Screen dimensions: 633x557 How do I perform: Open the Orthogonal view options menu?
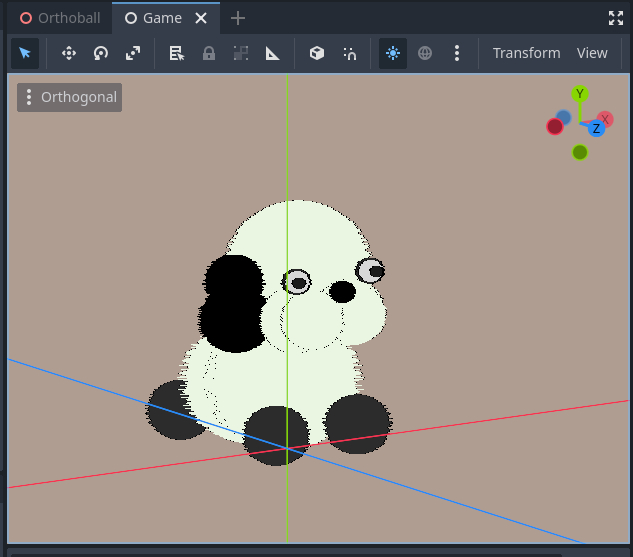click(x=70, y=97)
